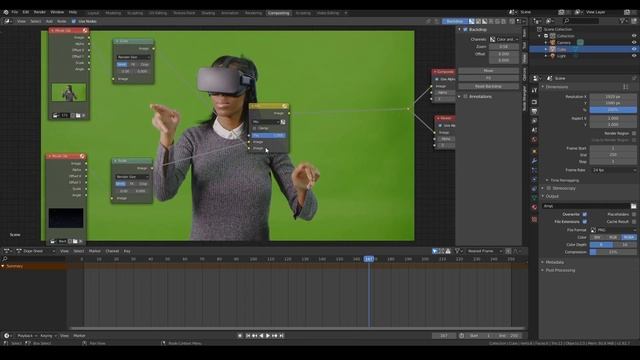Open the Render properties tab icon
The image size is (640, 360).
(x=534, y=102)
